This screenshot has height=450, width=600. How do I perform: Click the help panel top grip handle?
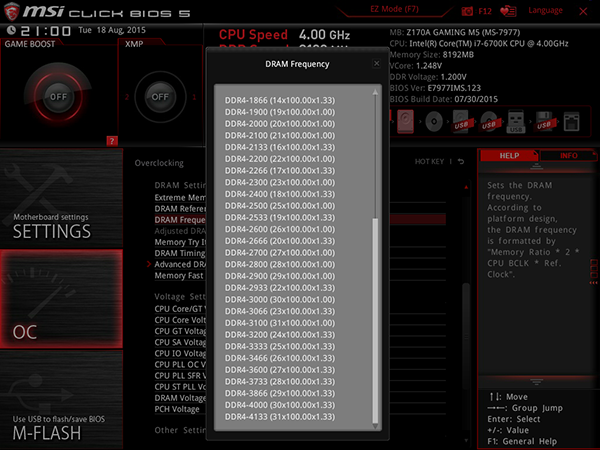536,166
